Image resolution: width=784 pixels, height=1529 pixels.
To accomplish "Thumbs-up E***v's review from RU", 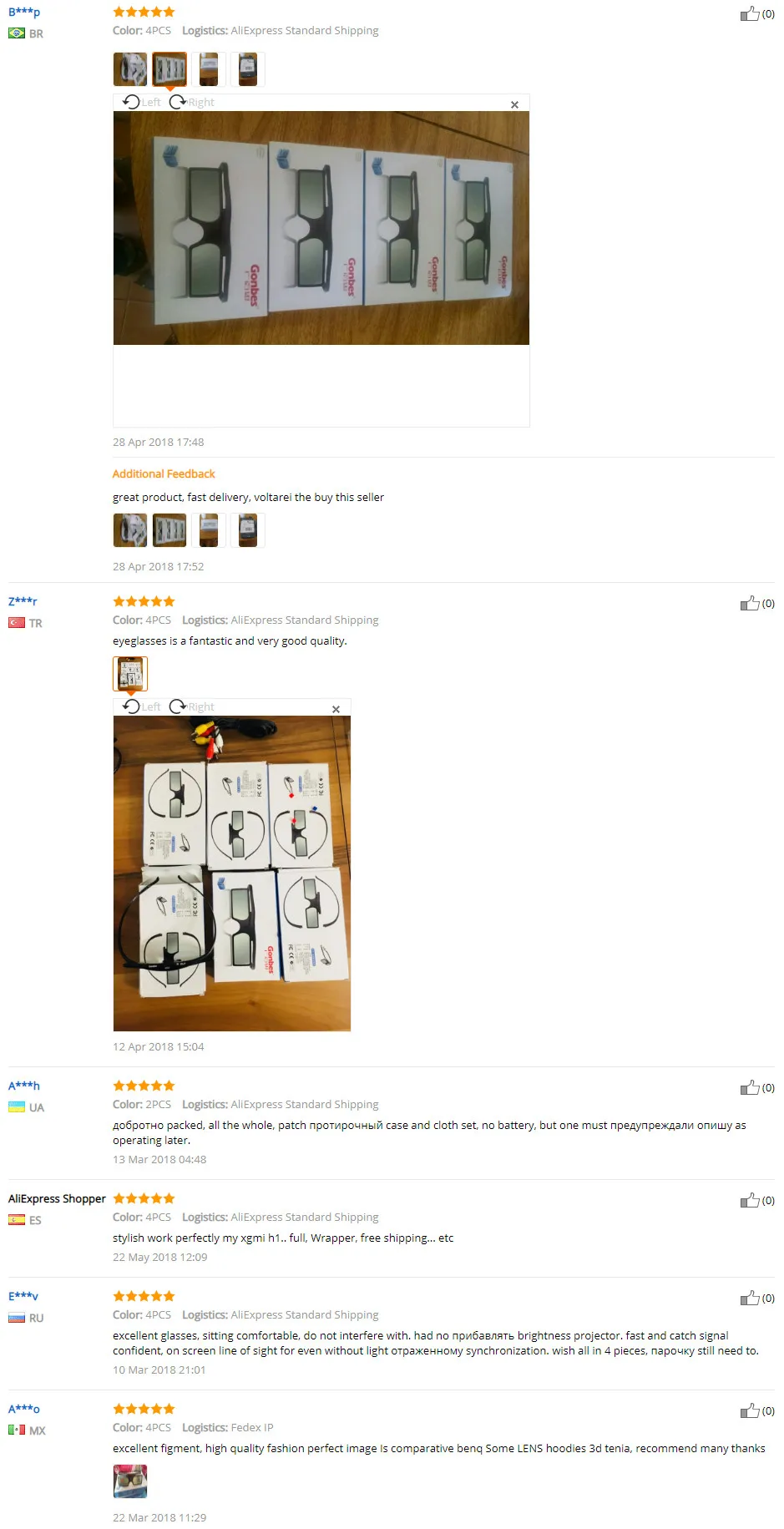I will tap(750, 1298).
